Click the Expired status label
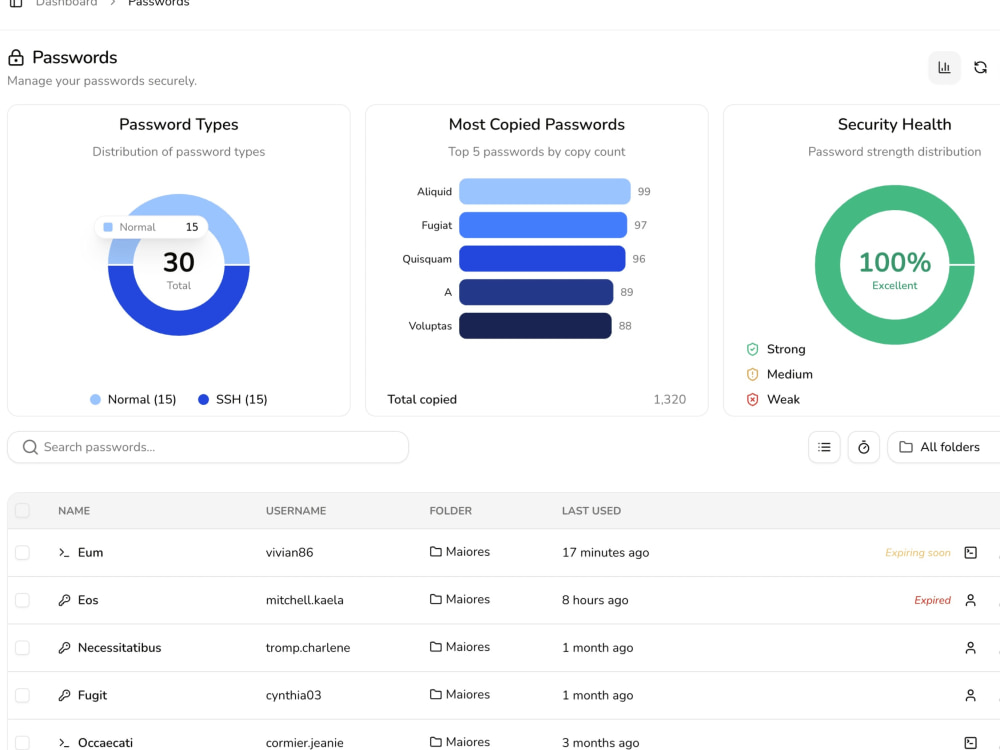Viewport: 1000px width, 750px height. tap(932, 600)
